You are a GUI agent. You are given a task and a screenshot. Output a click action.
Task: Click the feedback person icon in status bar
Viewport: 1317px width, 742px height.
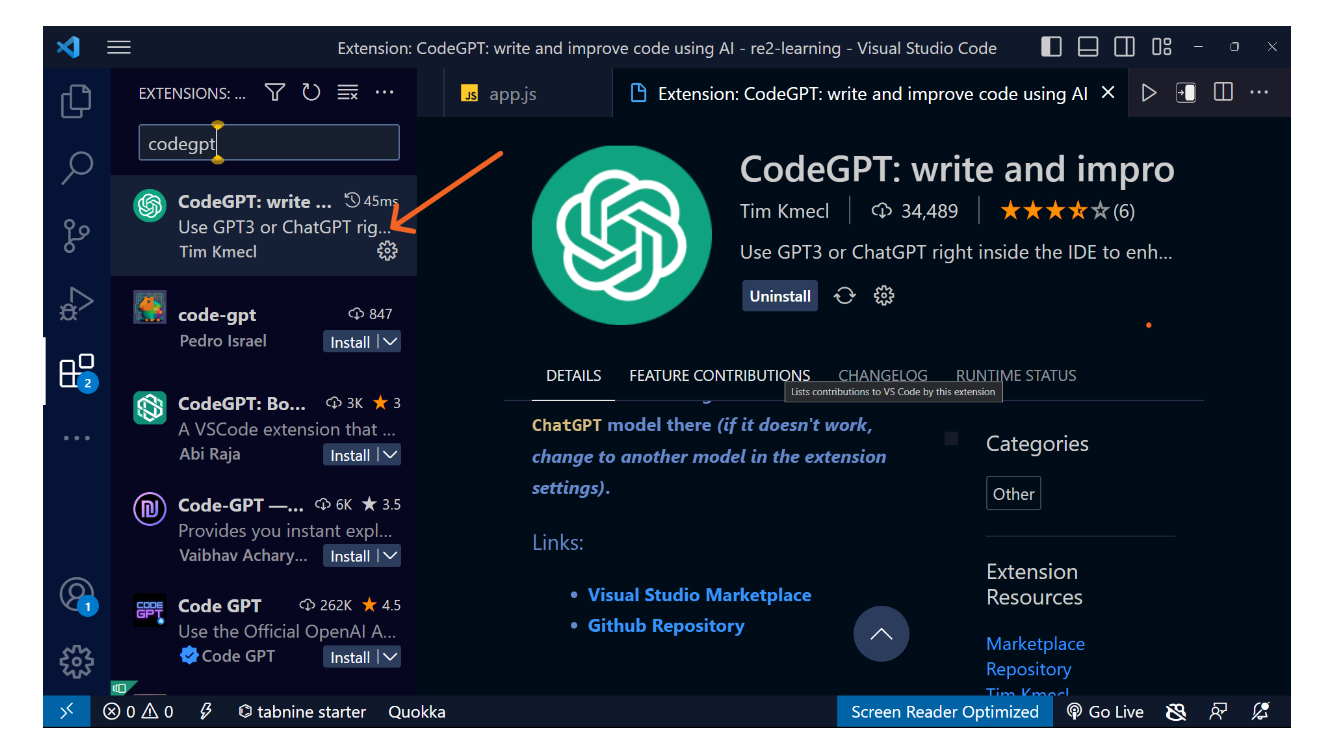point(1218,712)
